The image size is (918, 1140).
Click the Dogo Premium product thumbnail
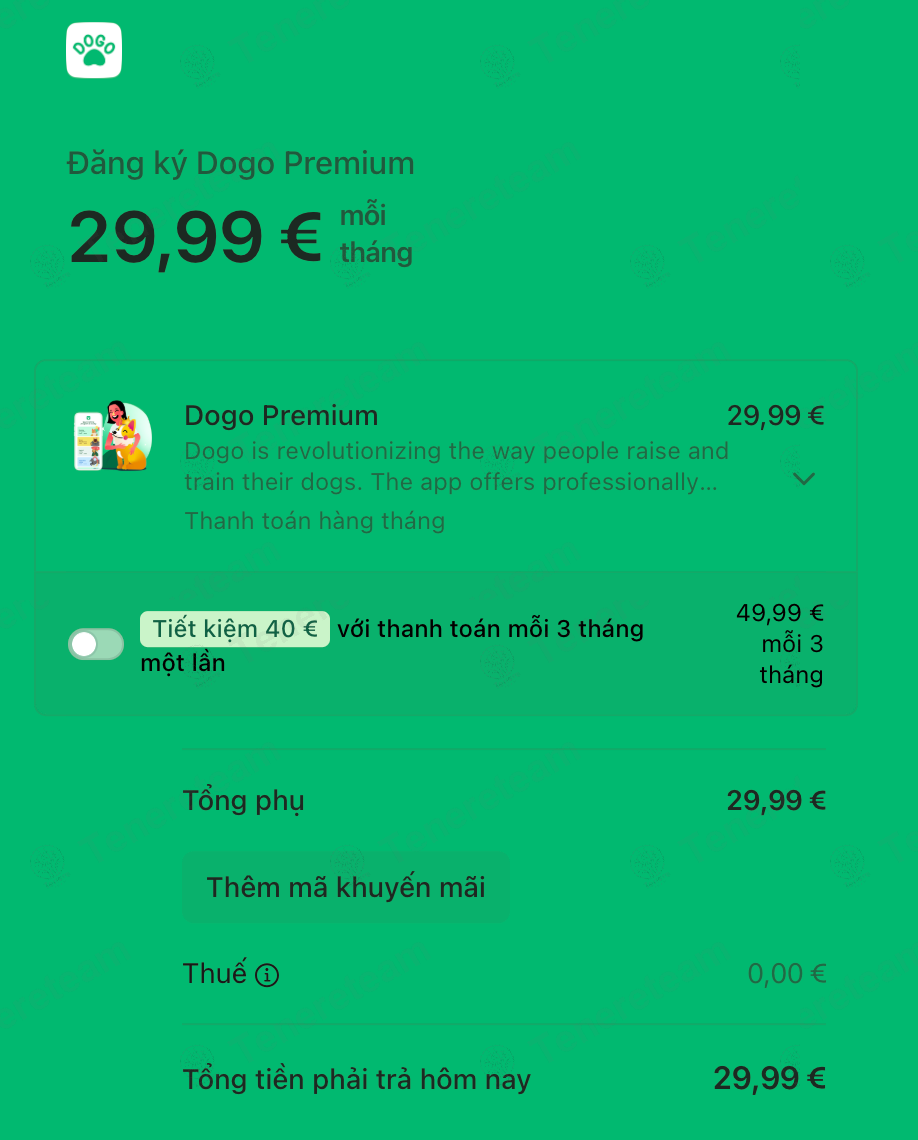tap(112, 436)
